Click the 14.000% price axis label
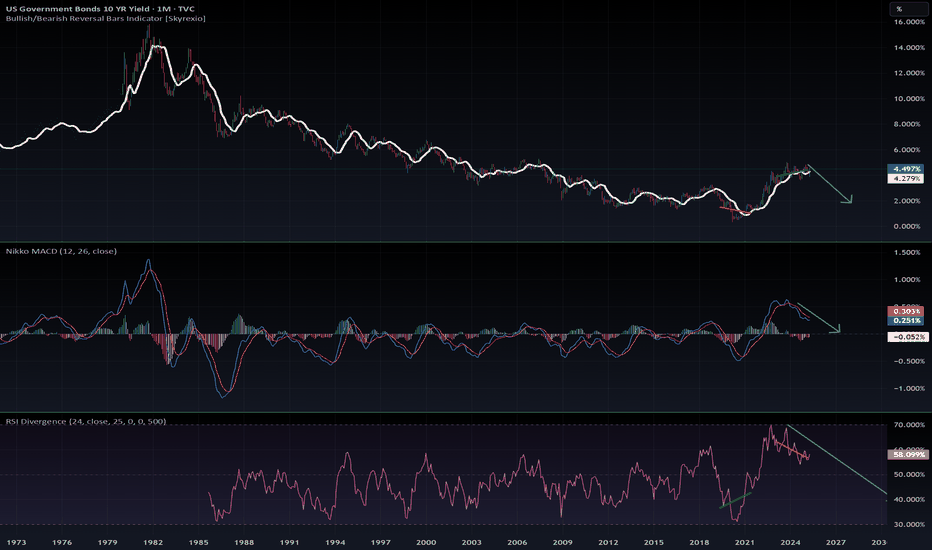Screen dimensions: 932x550 tap(909, 48)
